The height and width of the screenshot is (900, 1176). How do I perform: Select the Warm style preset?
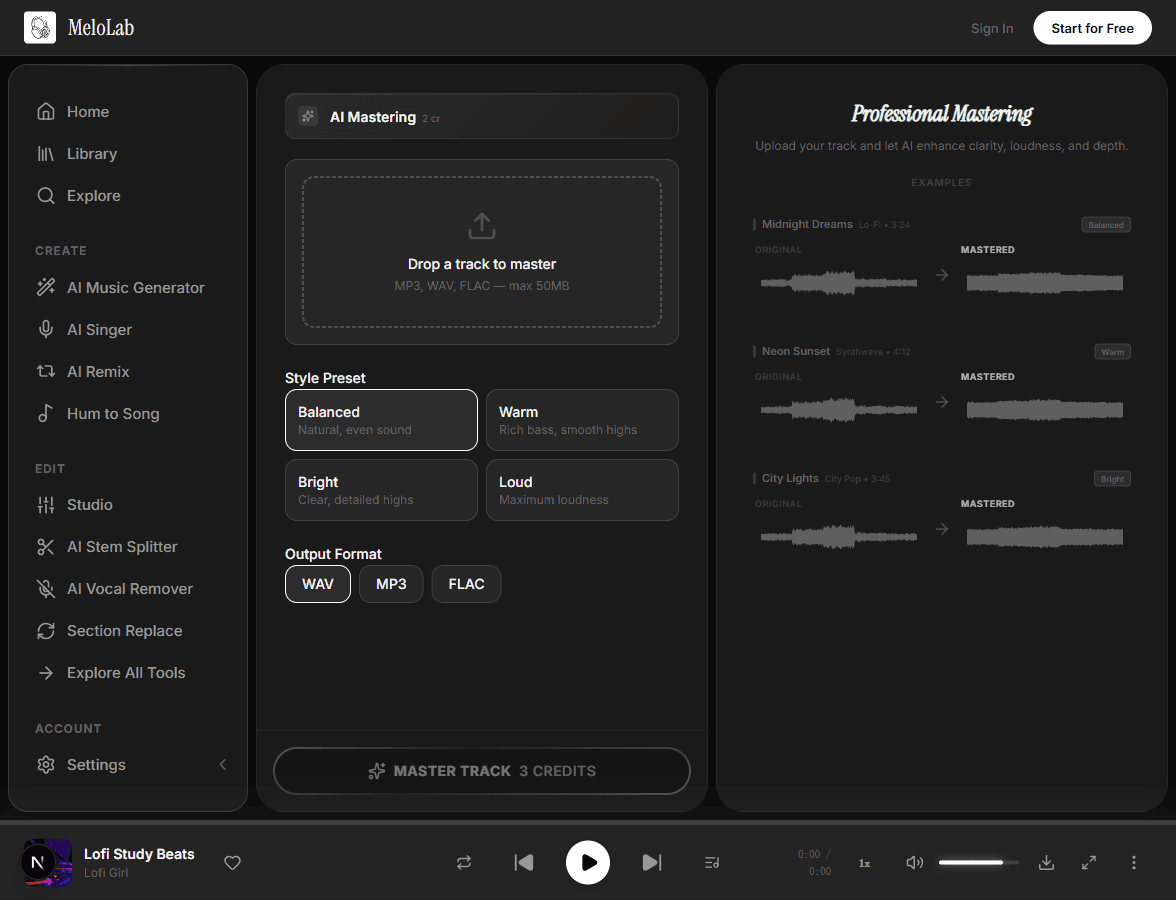(582, 420)
